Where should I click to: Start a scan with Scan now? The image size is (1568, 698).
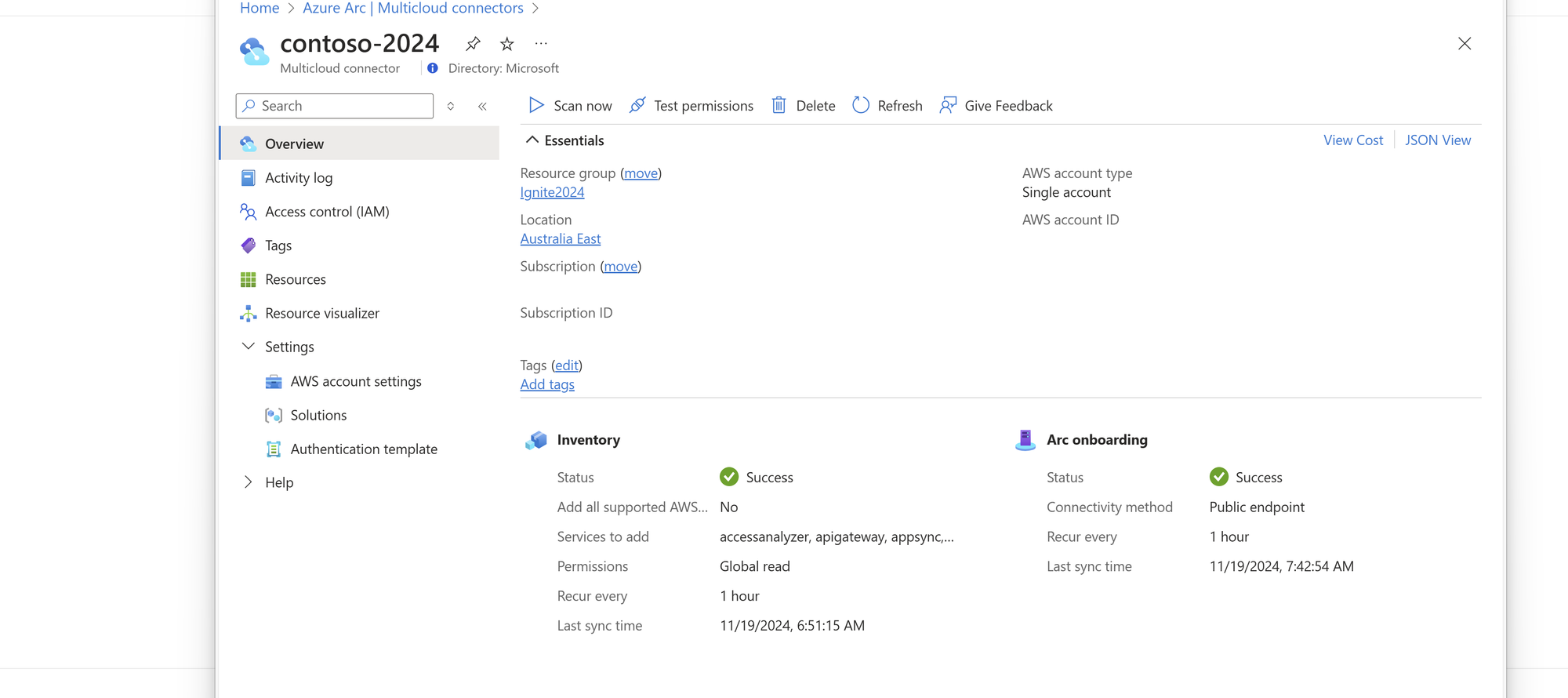571,106
